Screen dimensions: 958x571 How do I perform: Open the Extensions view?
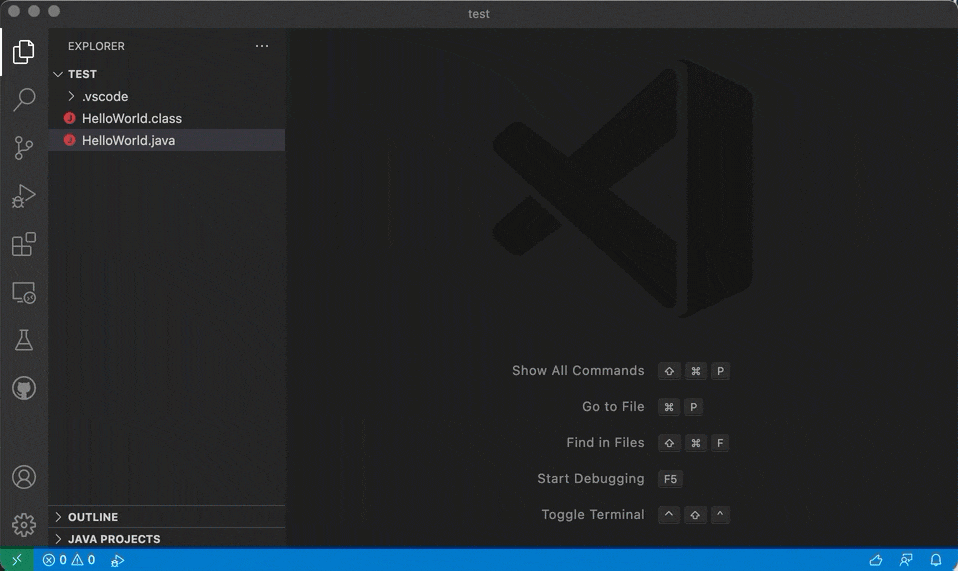coord(24,244)
